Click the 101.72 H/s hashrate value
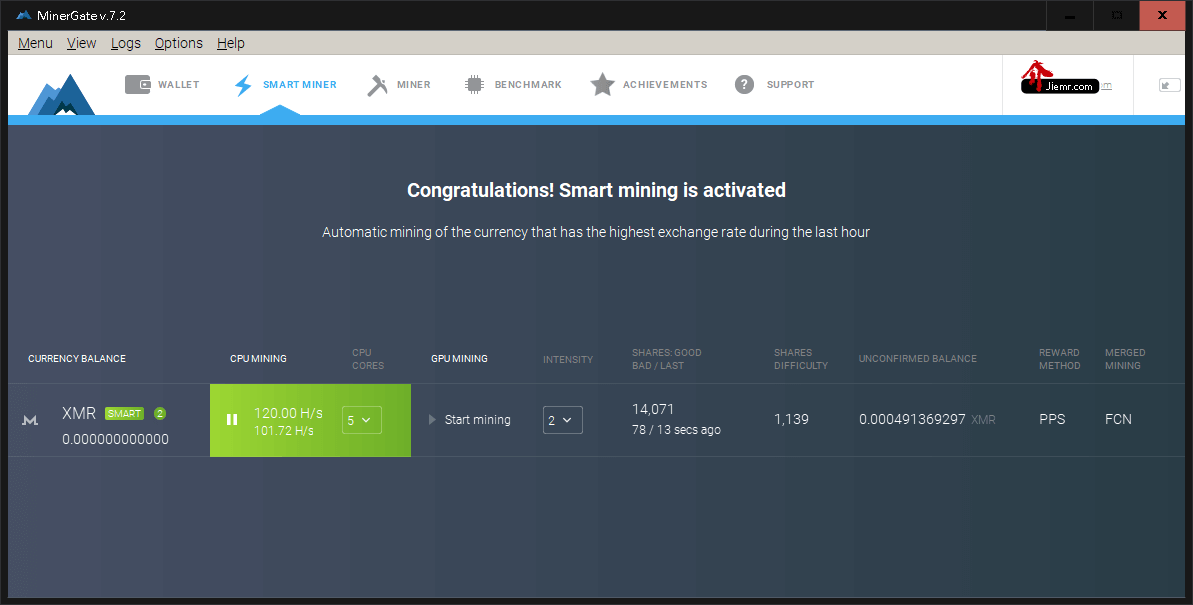Image resolution: width=1193 pixels, height=605 pixels. (284, 431)
